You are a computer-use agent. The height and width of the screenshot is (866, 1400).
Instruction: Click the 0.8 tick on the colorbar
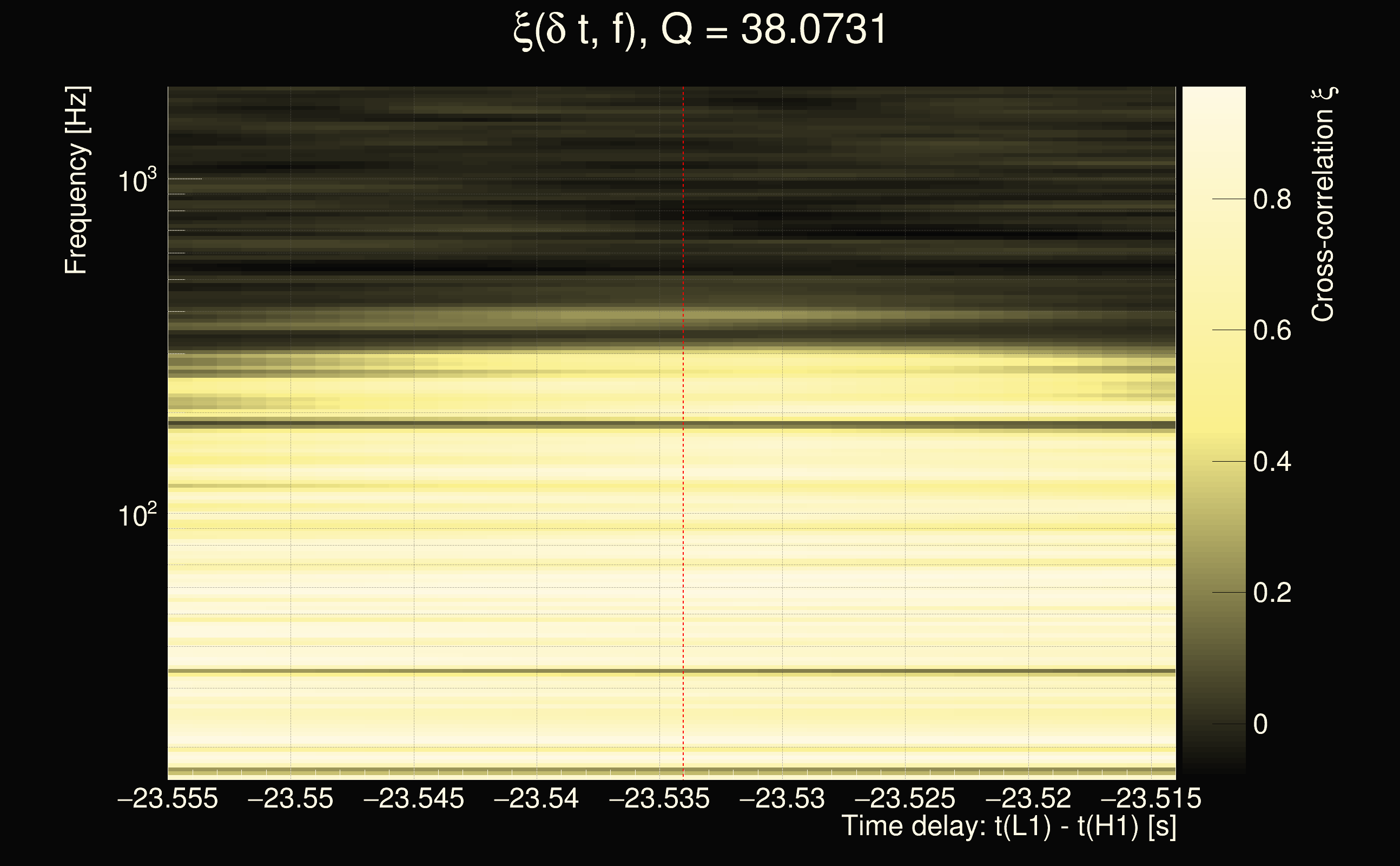pos(1272,199)
